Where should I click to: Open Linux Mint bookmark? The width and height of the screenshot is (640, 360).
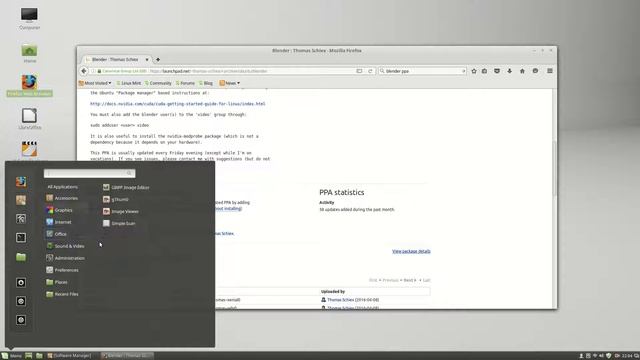[x=129, y=83]
